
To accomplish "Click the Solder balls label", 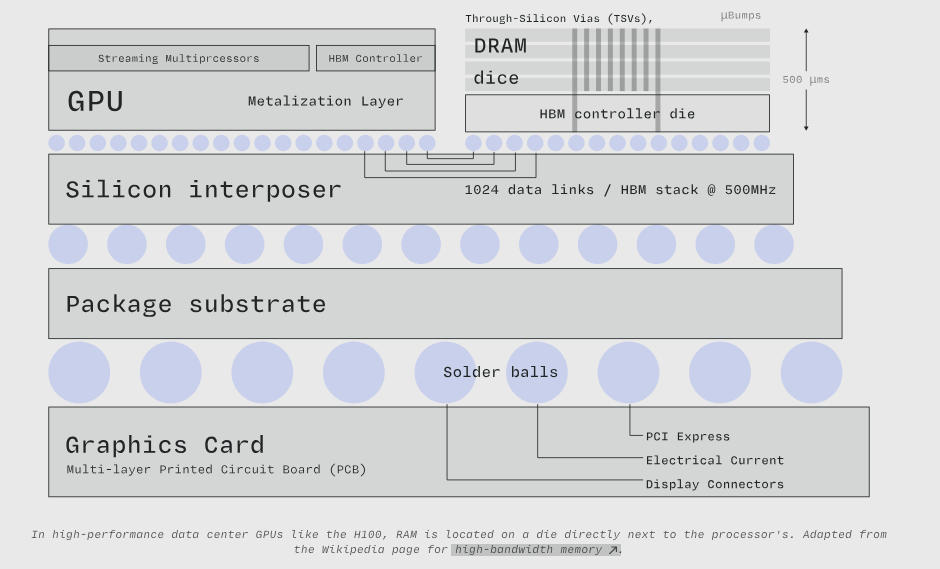I will click(x=500, y=372).
